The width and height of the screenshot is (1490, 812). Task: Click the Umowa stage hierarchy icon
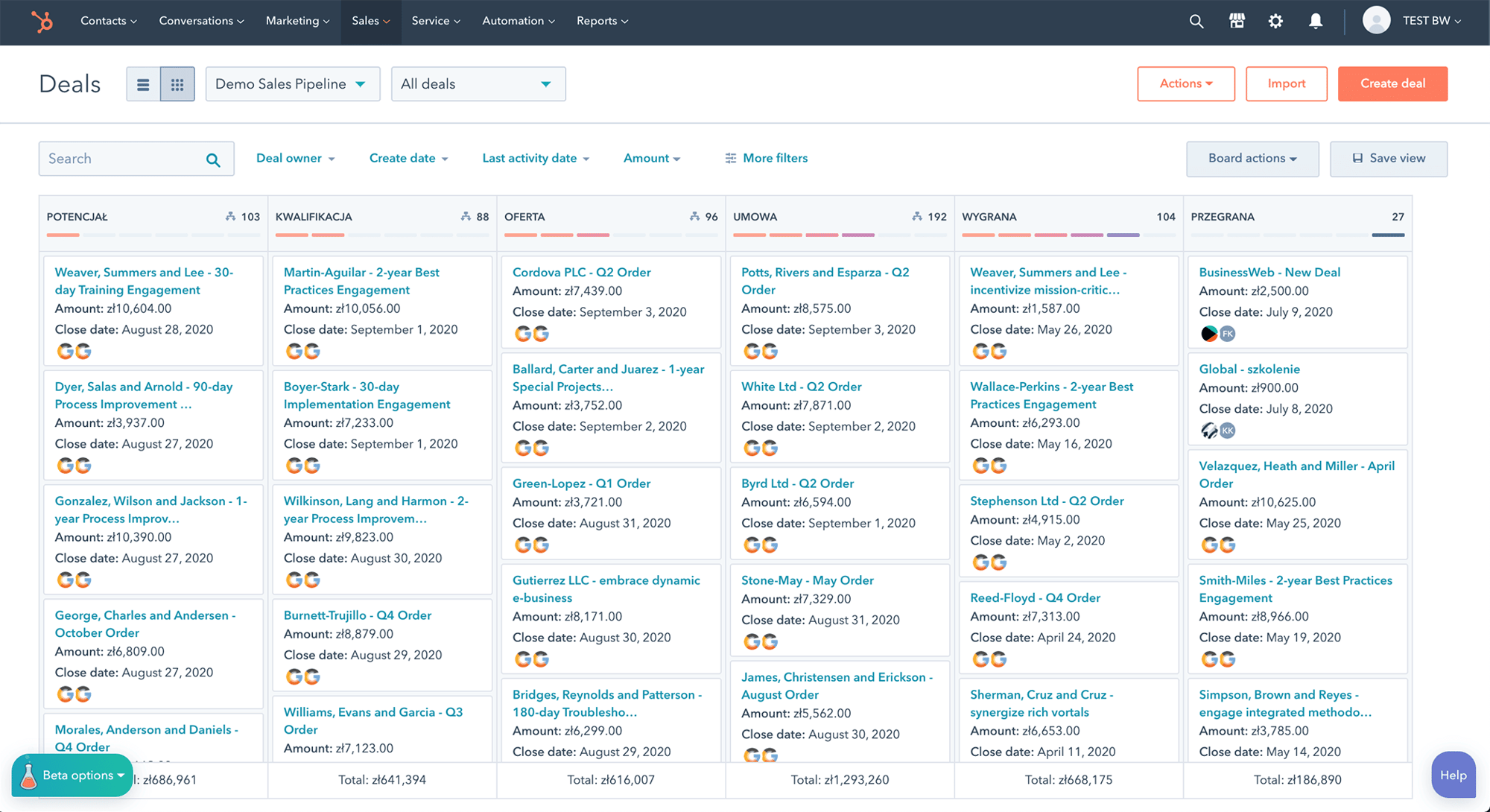click(x=917, y=216)
